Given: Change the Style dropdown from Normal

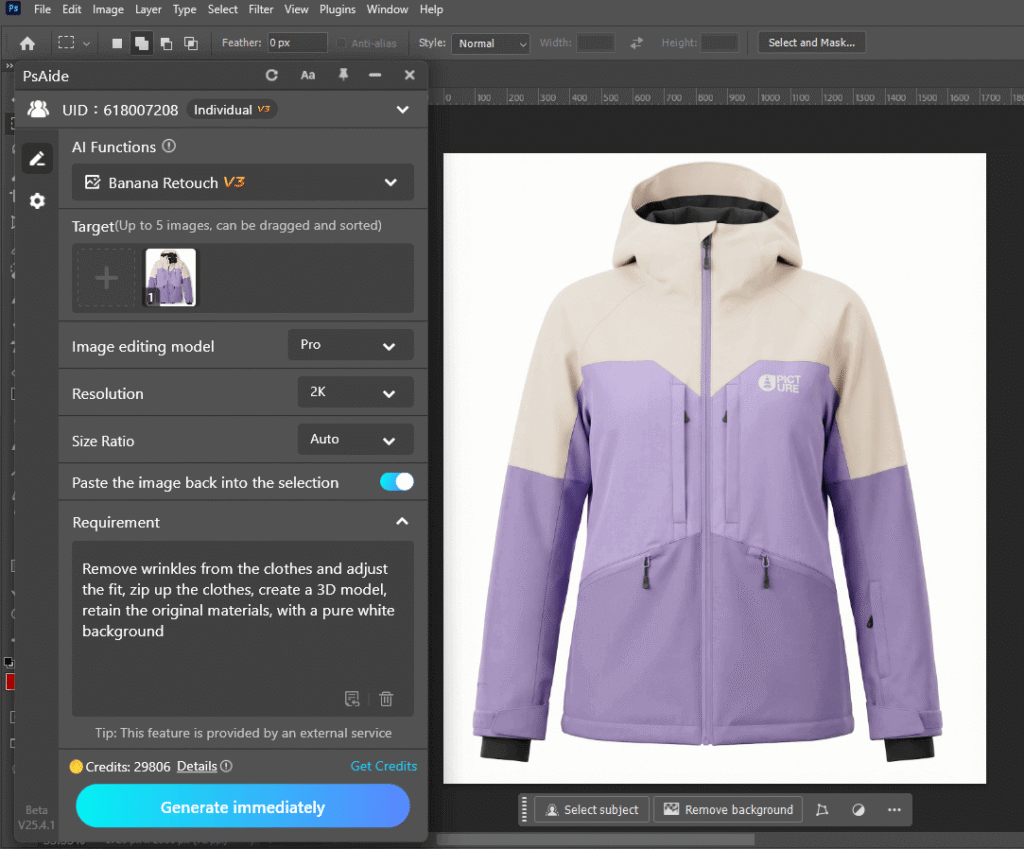Looking at the screenshot, I should (x=490, y=43).
